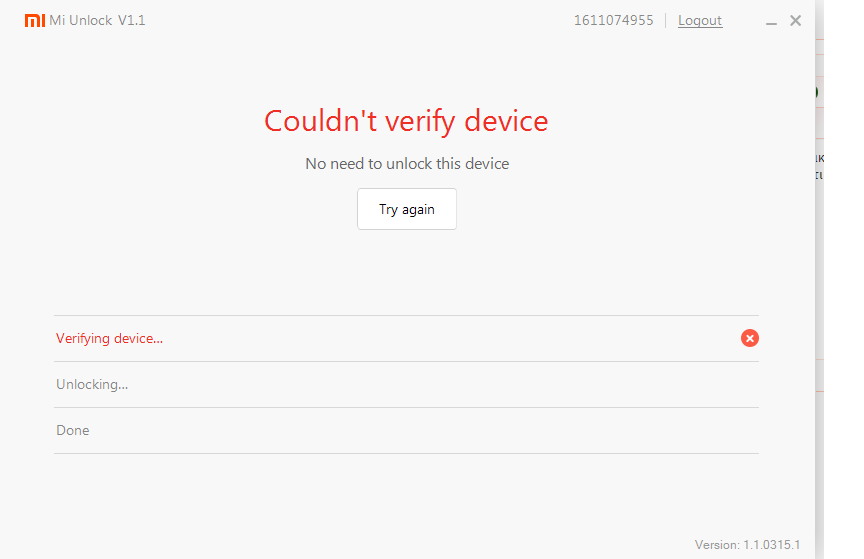Screen dimensions: 864x559
Task: Close the Mi Unlock window
Action: pos(795,20)
